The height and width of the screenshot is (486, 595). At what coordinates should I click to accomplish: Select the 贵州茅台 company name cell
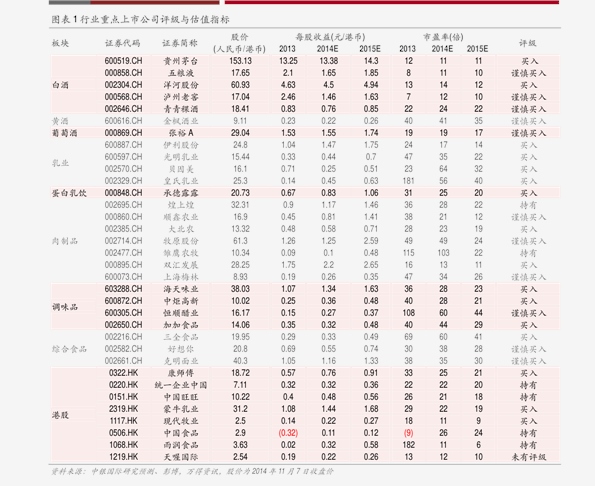(181, 61)
